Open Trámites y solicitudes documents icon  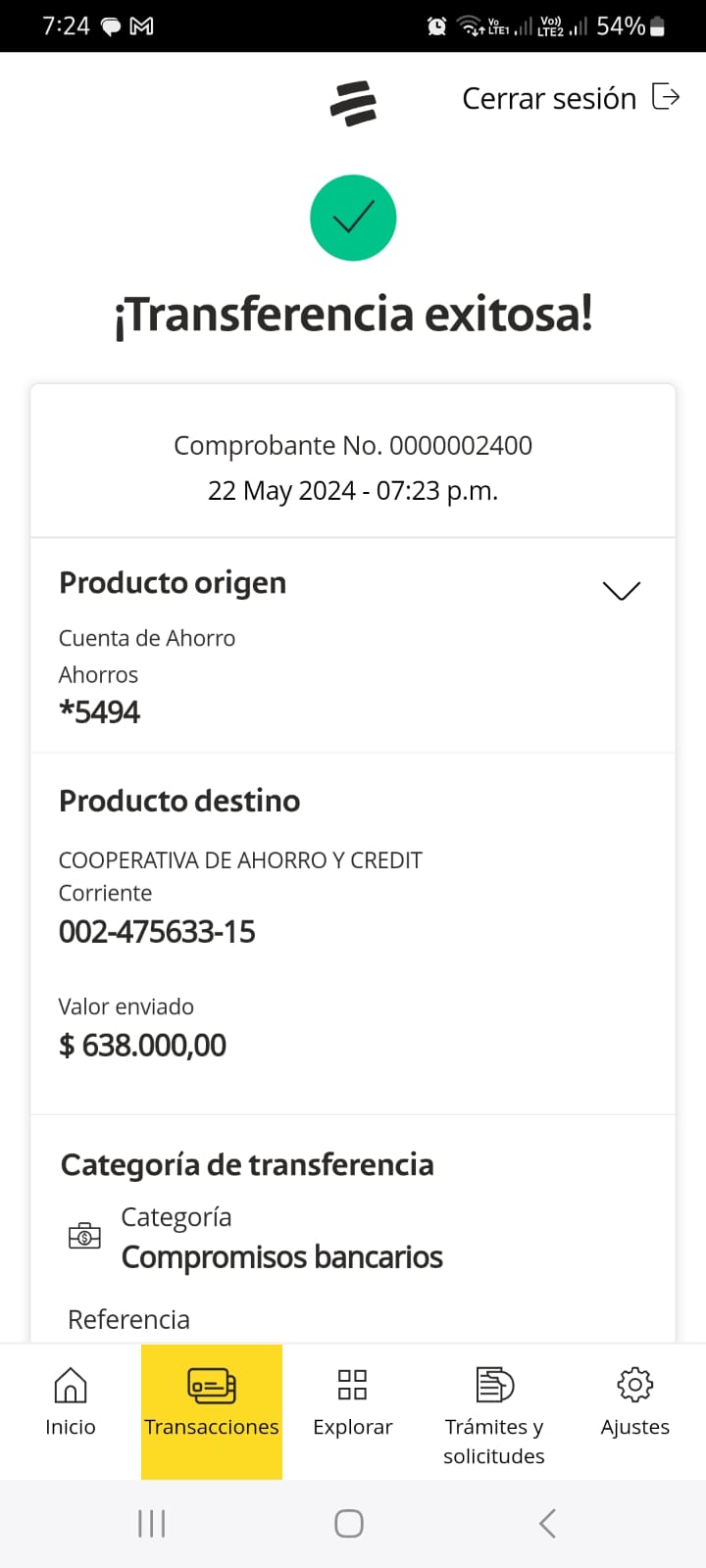tap(494, 1385)
